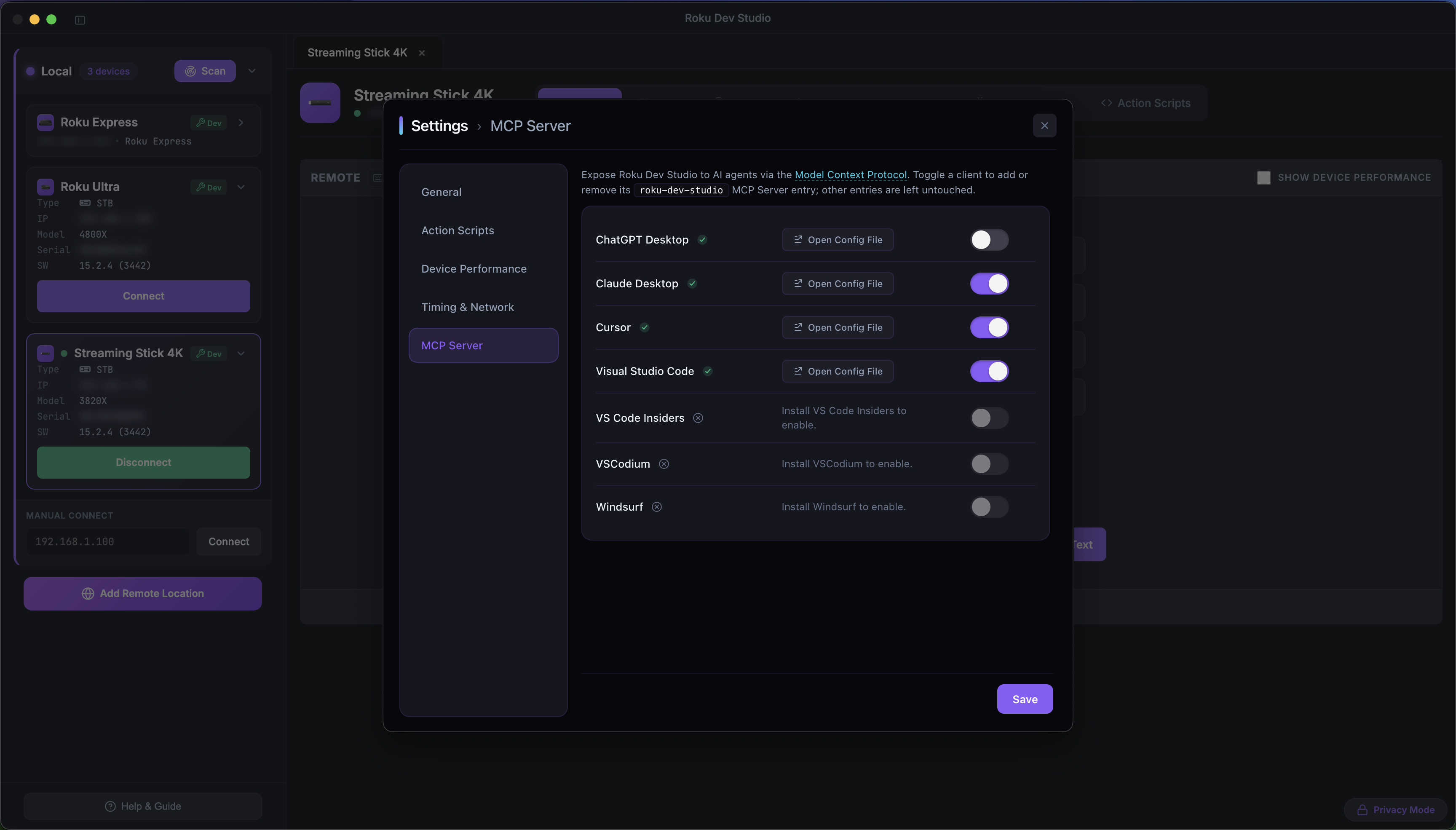Image resolution: width=1456 pixels, height=830 pixels.
Task: Toggle Privacy Mode lock button
Action: point(1396,809)
